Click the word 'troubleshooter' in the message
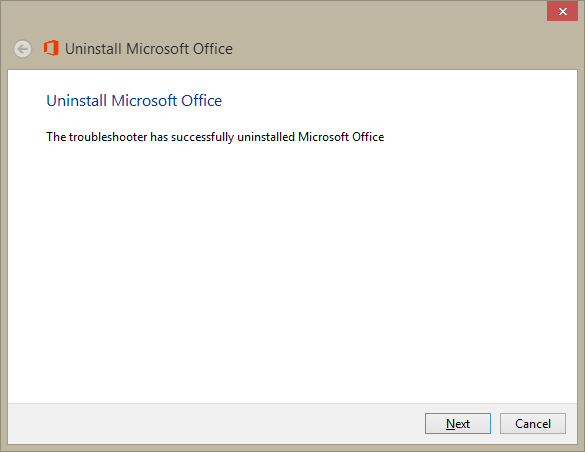 108,137
